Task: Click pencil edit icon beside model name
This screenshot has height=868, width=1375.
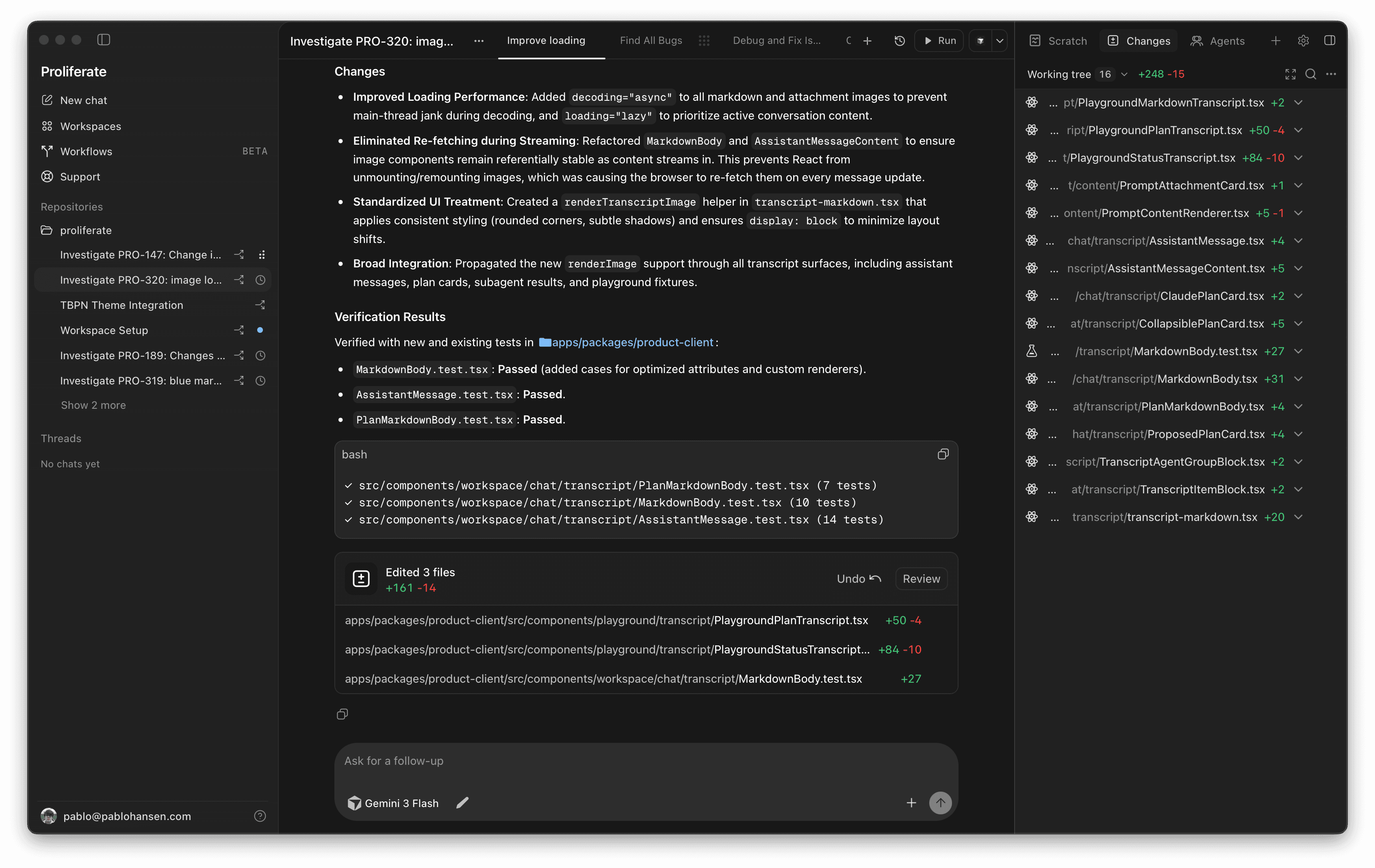Action: 462,803
